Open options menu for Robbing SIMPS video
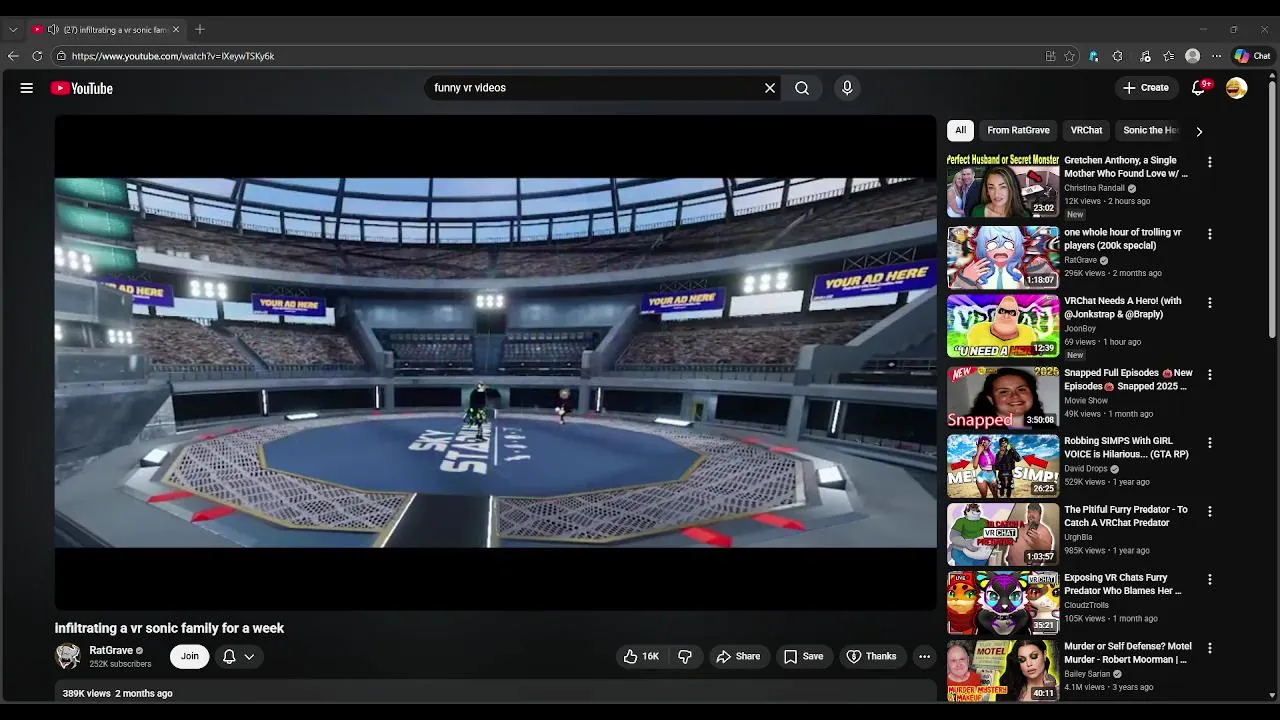1280x720 pixels. (1209, 442)
